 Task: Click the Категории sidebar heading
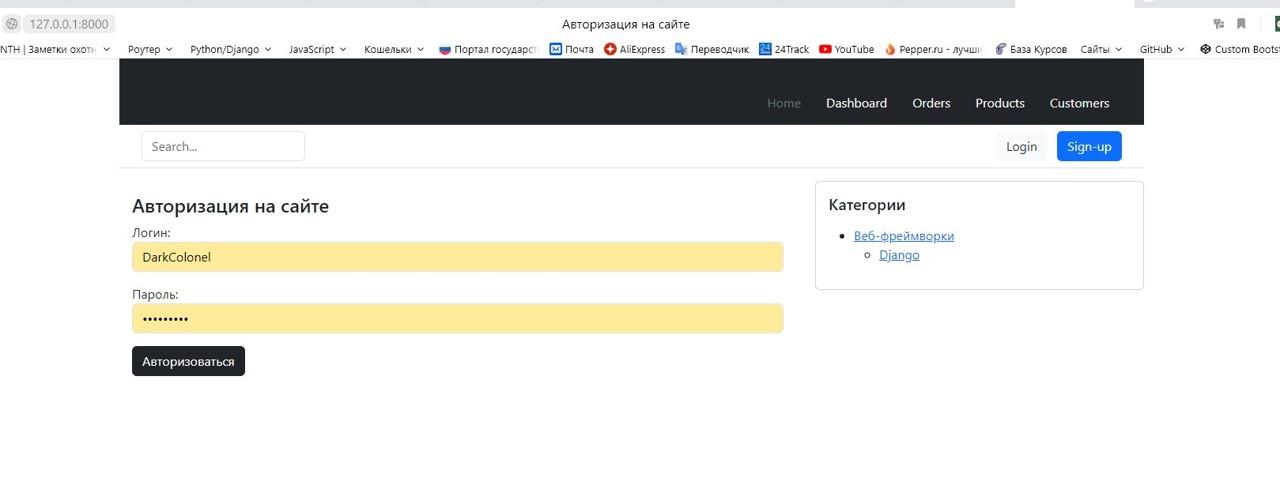click(867, 205)
